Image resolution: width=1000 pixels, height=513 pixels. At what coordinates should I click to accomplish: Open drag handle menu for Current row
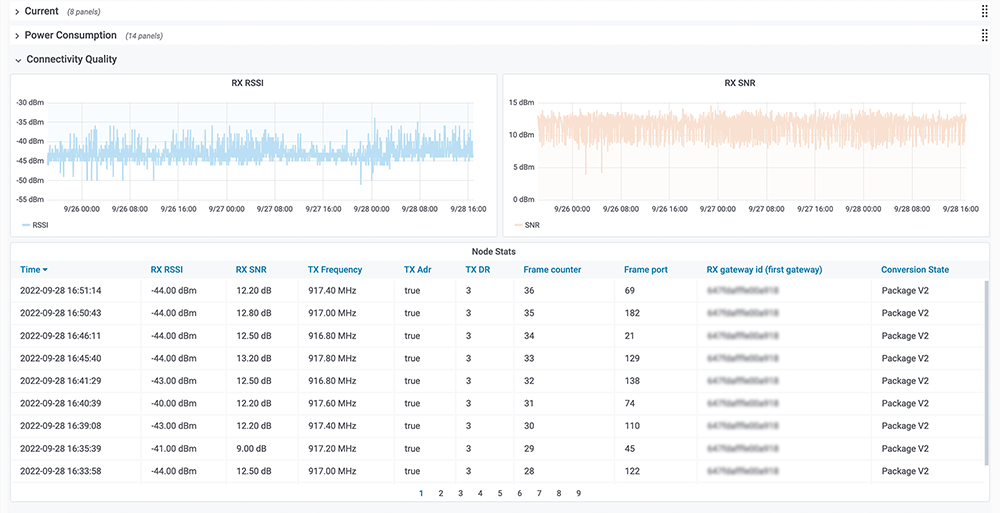pos(984,11)
